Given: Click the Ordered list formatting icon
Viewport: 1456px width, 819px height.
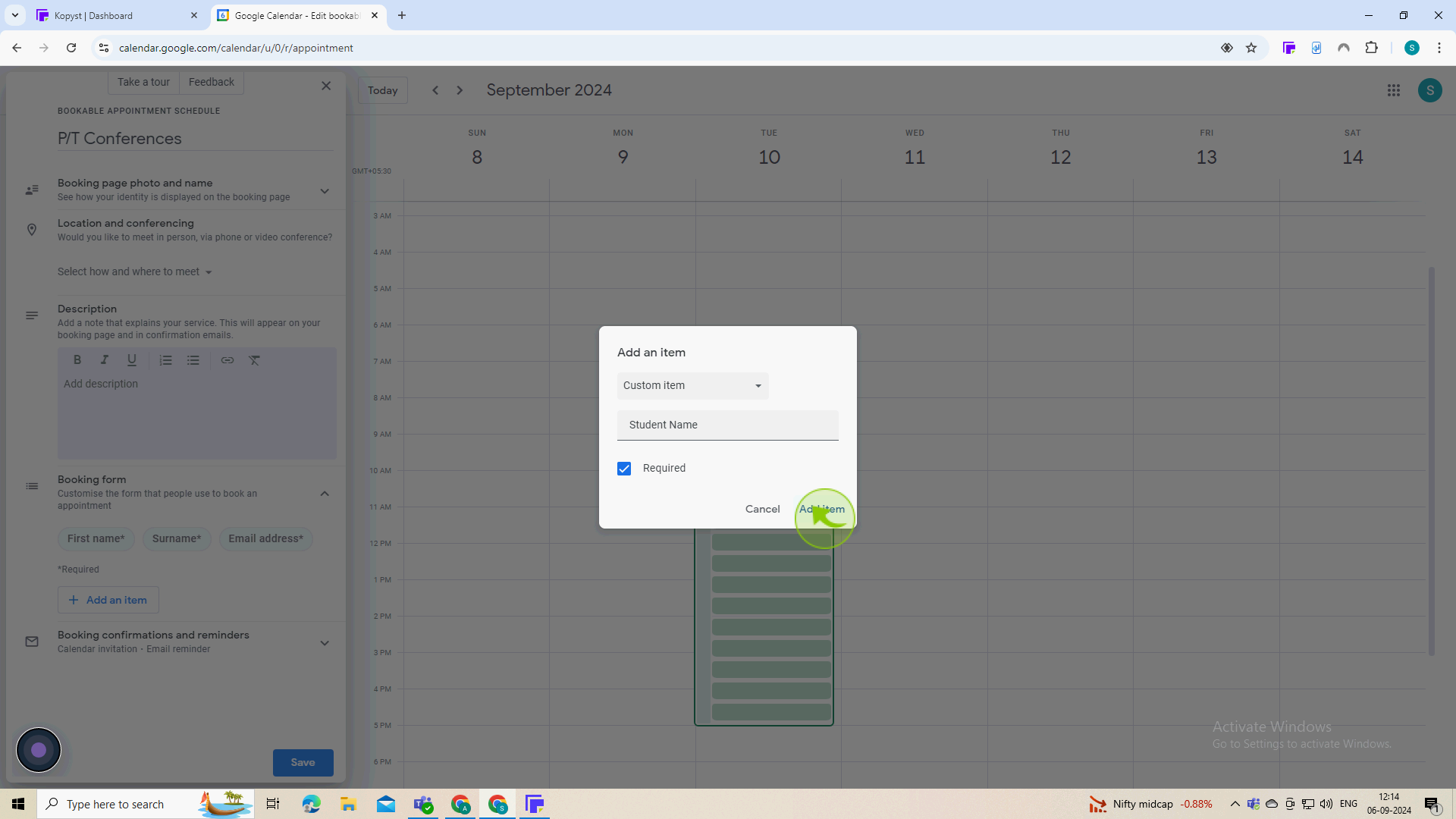Looking at the screenshot, I should pos(164,360).
